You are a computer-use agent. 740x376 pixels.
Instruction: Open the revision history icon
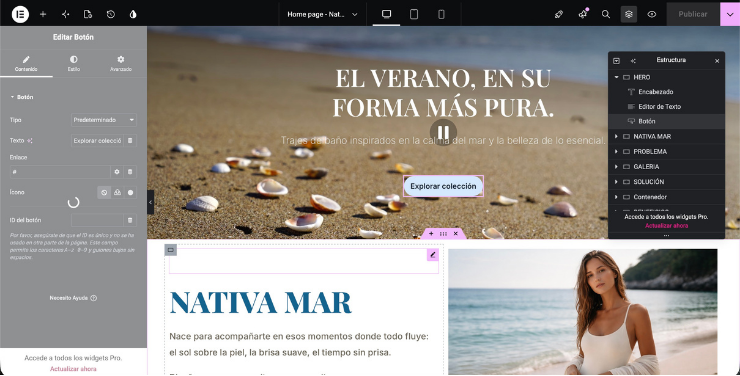(x=110, y=14)
